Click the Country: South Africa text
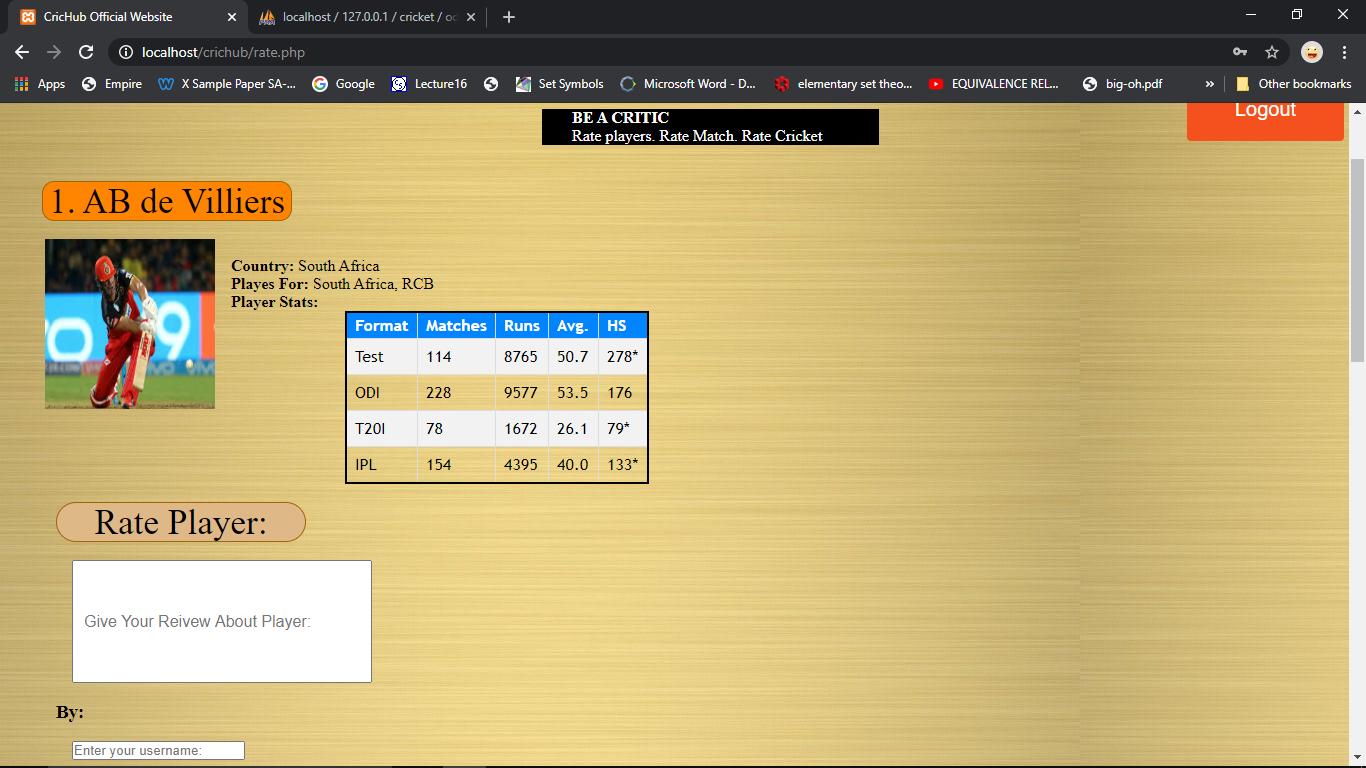Viewport: 1366px width, 768px height. pyautogui.click(x=305, y=266)
